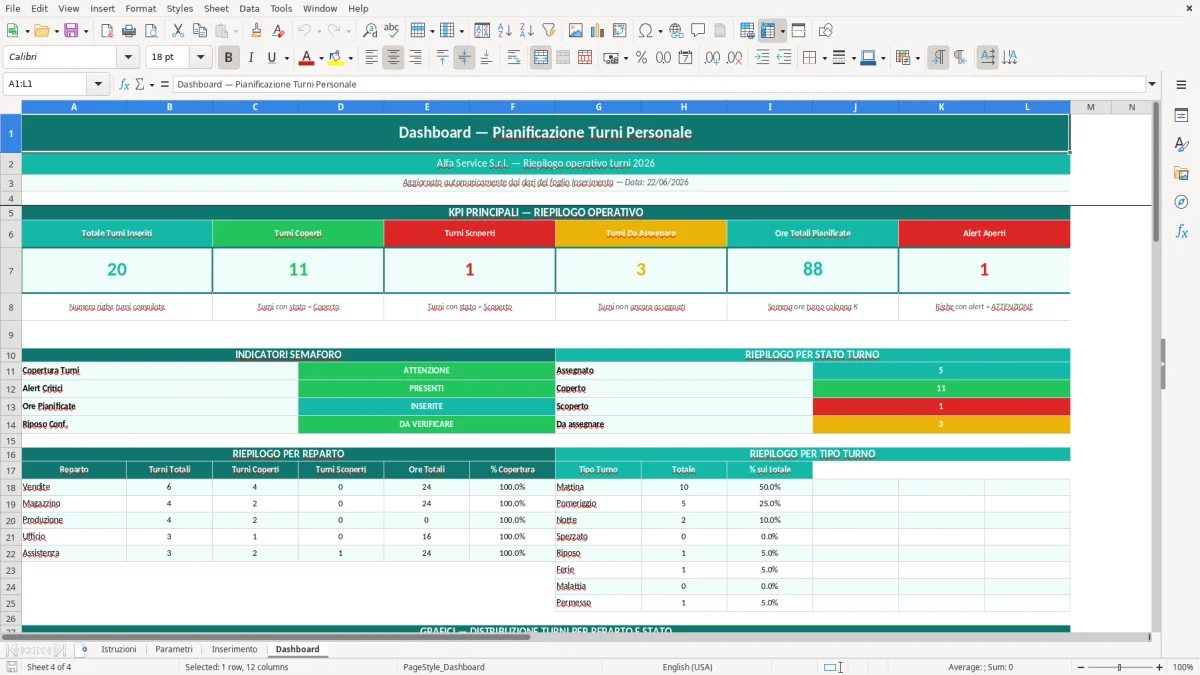1200x675 pixels.
Task: Open the Data menu
Action: 249,8
